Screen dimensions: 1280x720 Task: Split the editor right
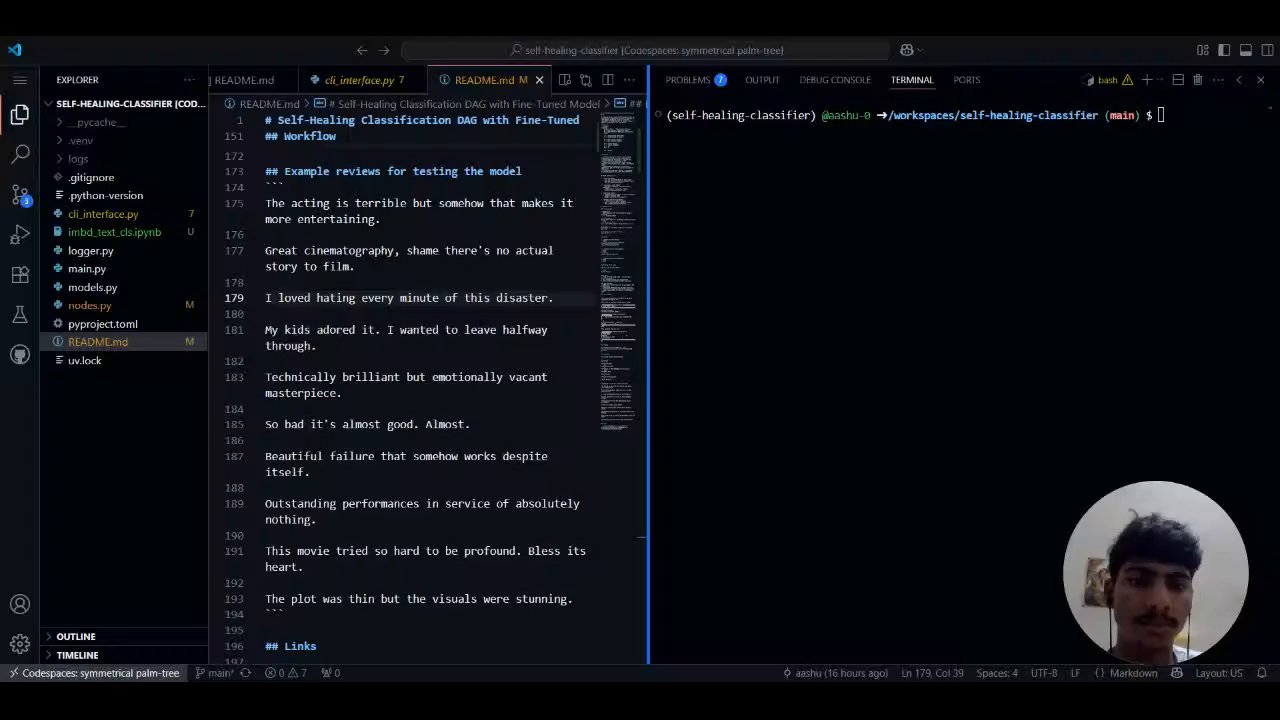click(x=608, y=80)
